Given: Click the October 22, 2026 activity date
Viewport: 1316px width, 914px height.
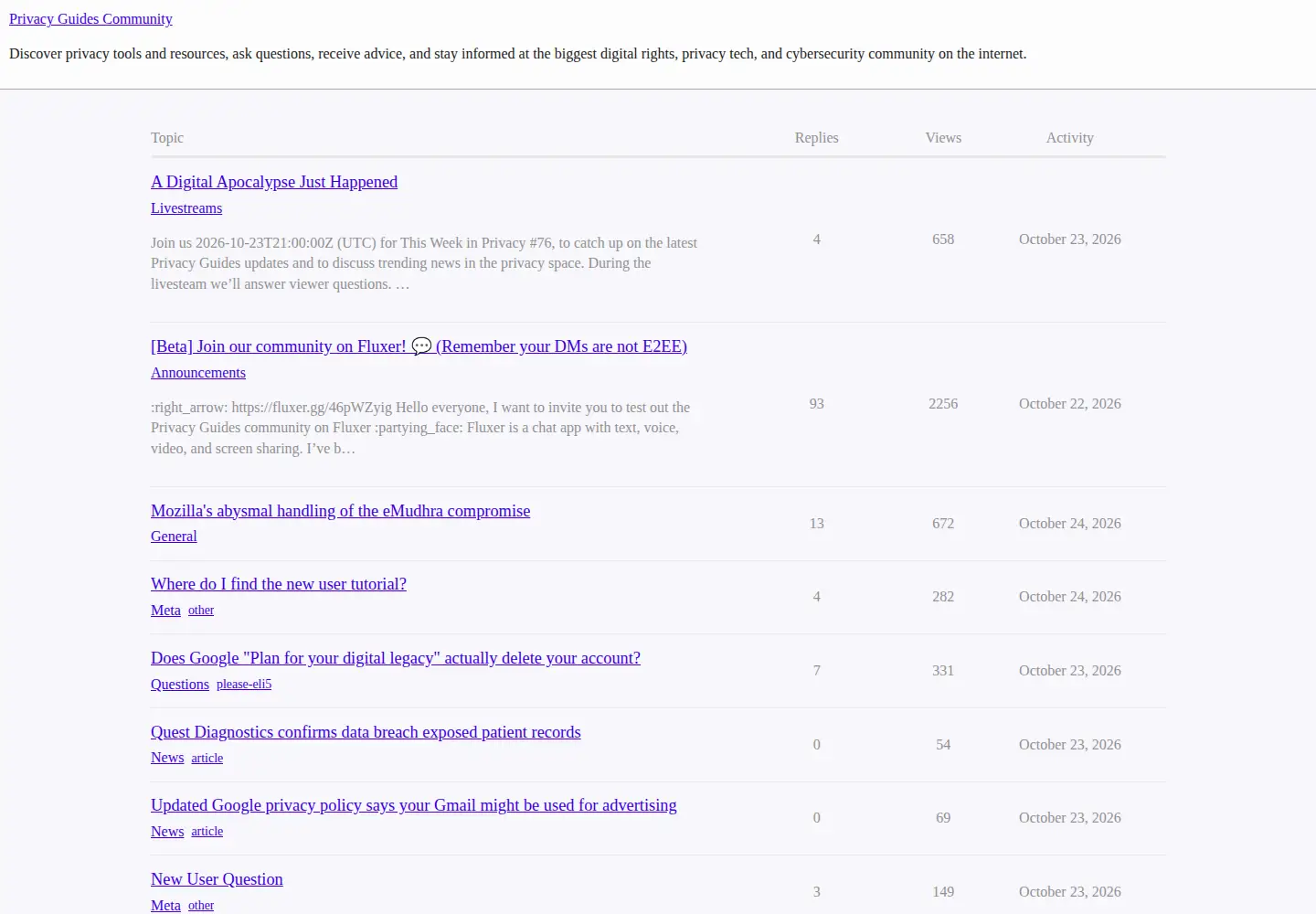Looking at the screenshot, I should tap(1069, 404).
